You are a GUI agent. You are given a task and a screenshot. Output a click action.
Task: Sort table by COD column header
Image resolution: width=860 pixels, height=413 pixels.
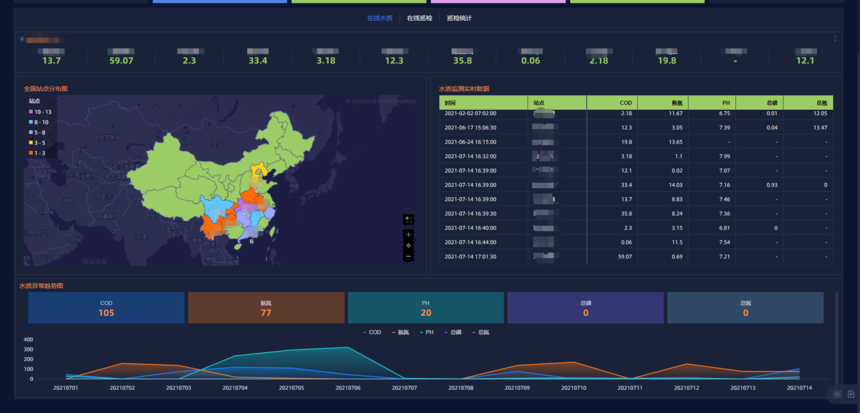coord(626,102)
